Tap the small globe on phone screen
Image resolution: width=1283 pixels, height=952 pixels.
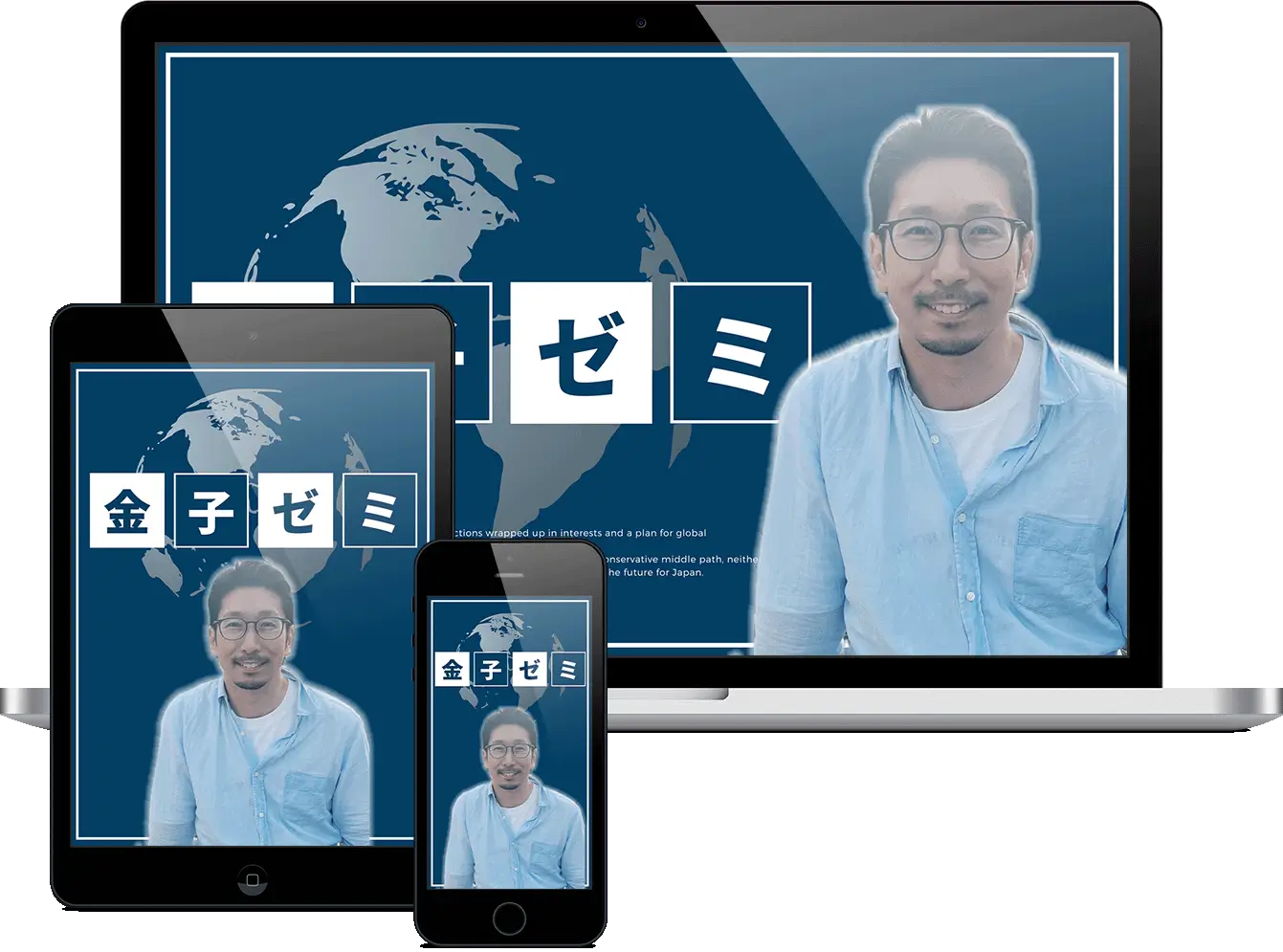pyautogui.click(x=499, y=630)
